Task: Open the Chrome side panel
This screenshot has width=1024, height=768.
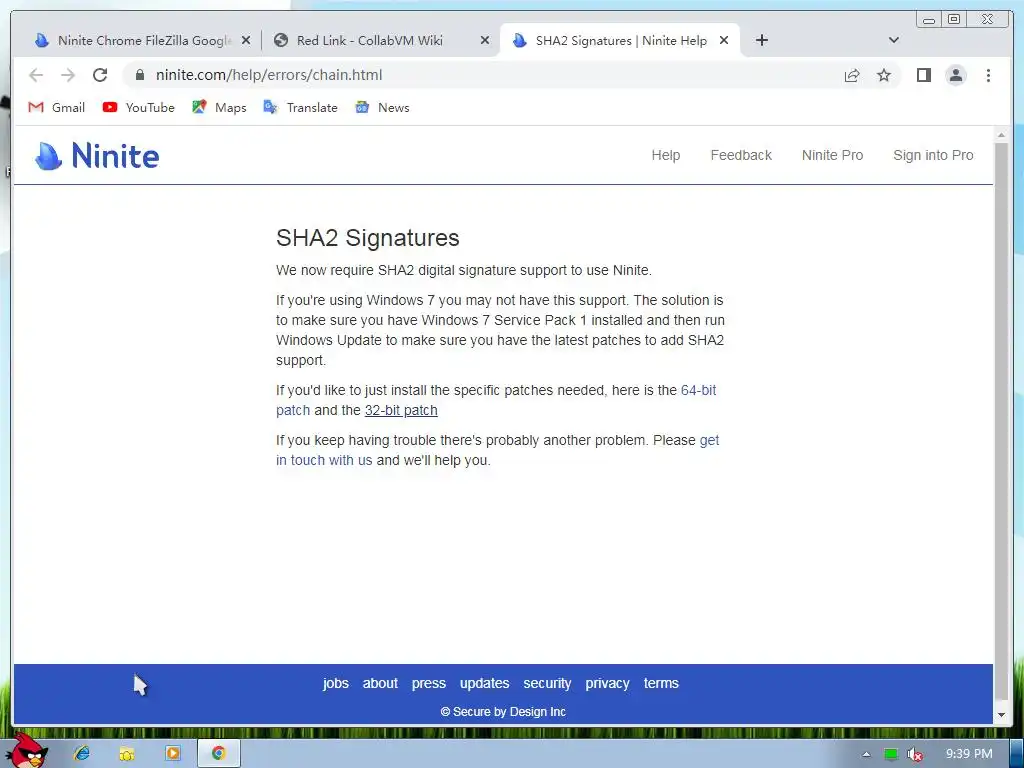Action: point(923,75)
